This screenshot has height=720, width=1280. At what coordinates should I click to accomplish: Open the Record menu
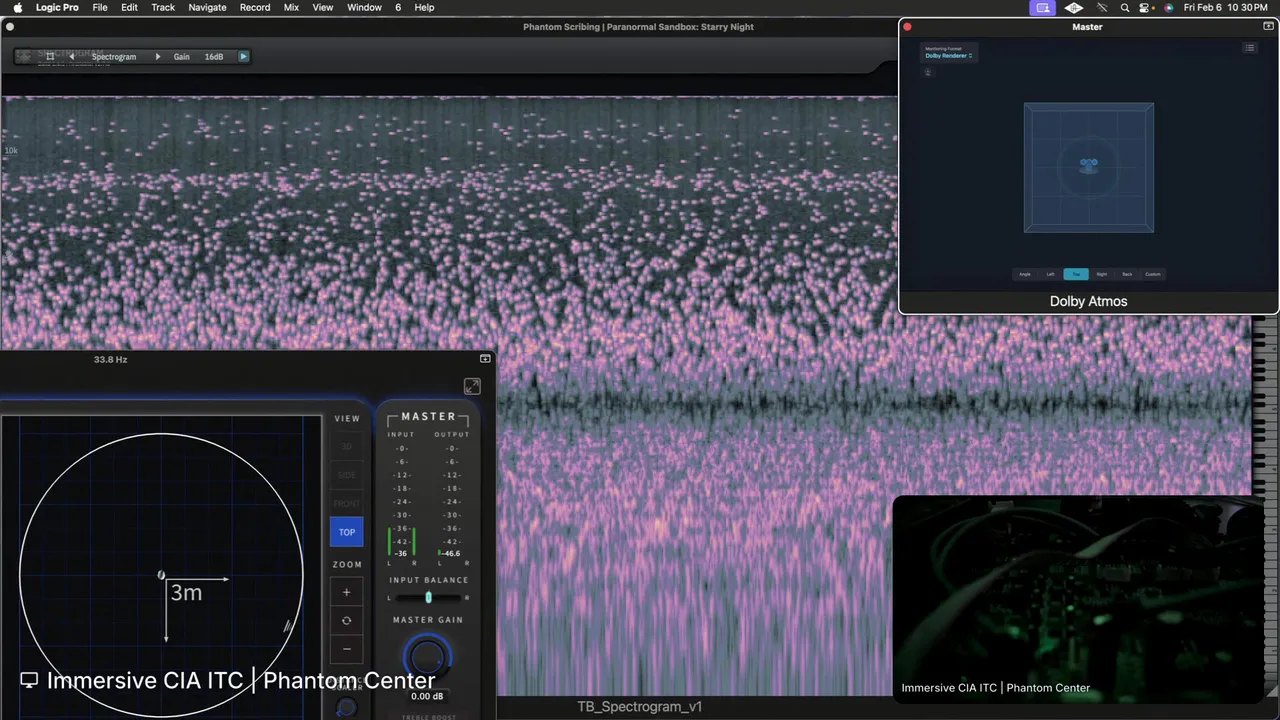pyautogui.click(x=255, y=7)
